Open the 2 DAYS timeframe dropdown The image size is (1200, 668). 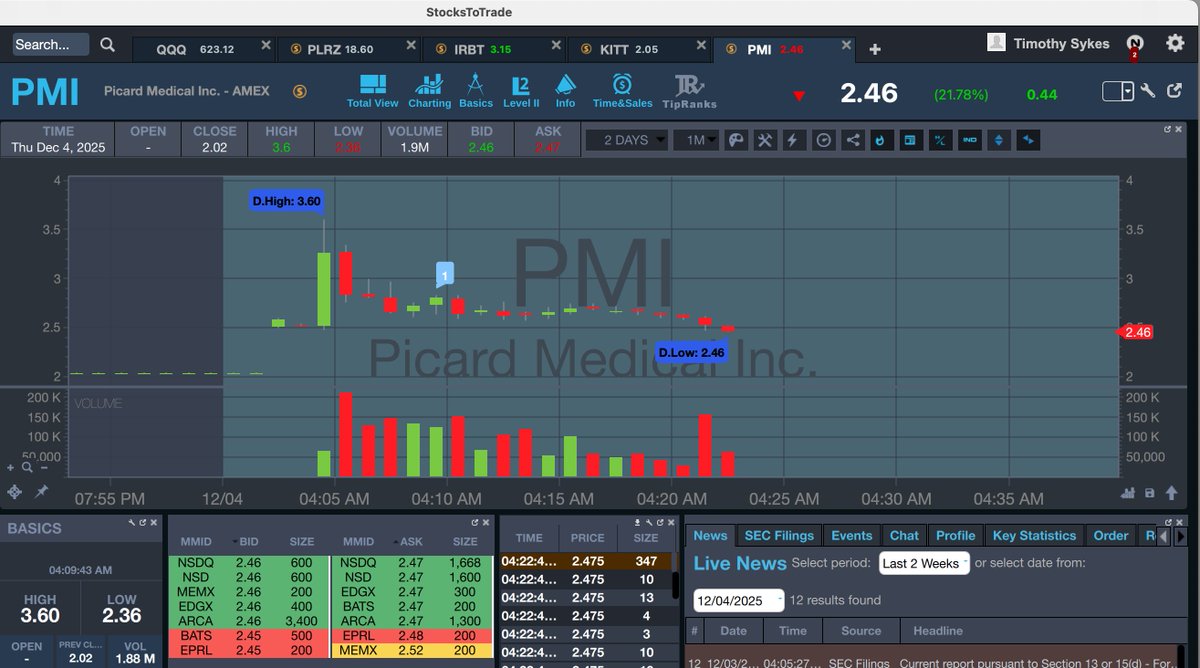pos(627,140)
